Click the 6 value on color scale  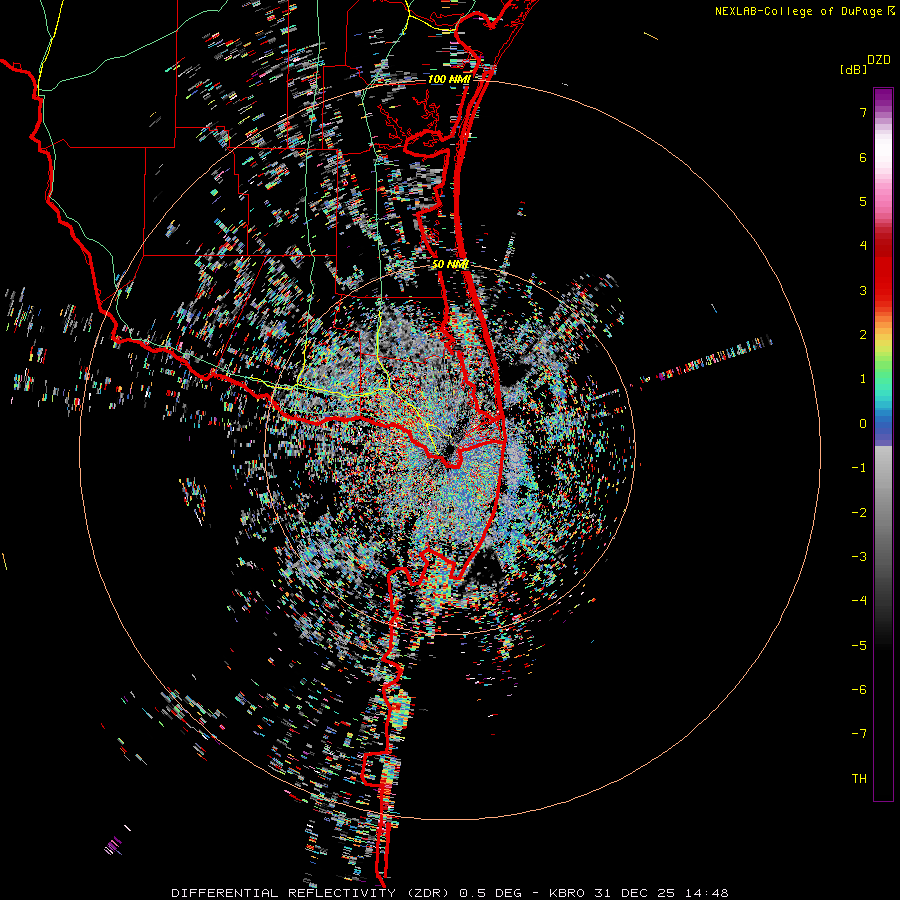coord(863,157)
